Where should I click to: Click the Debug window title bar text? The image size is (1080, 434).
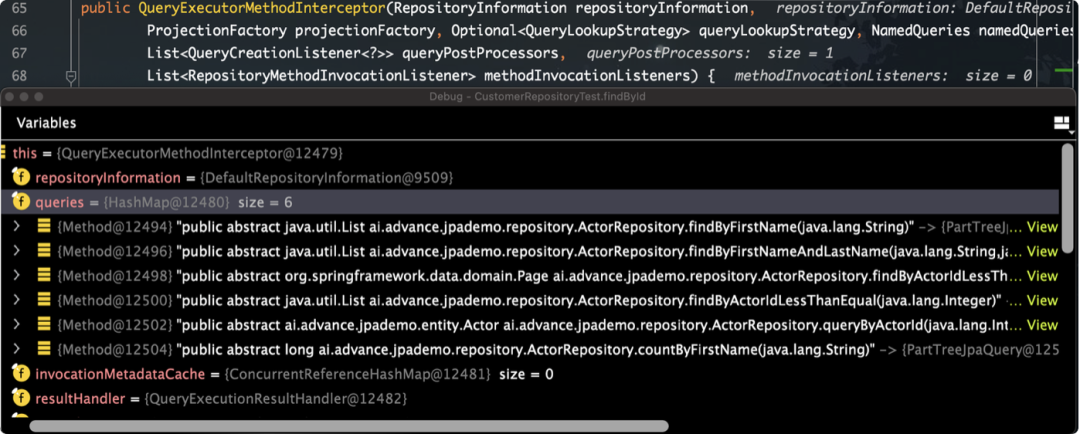[537, 97]
